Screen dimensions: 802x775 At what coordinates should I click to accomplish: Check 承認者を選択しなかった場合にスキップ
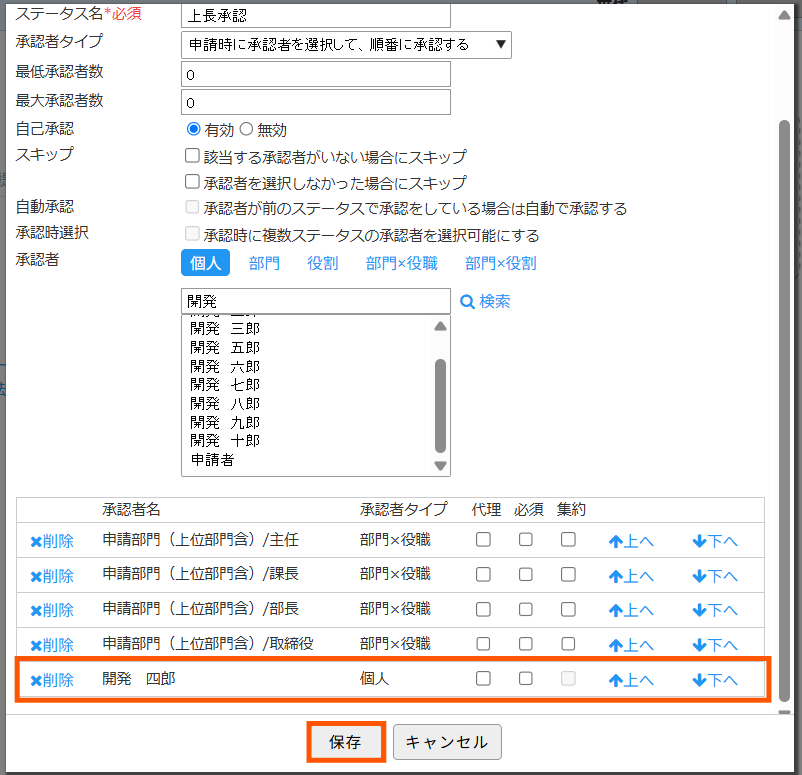[x=192, y=182]
